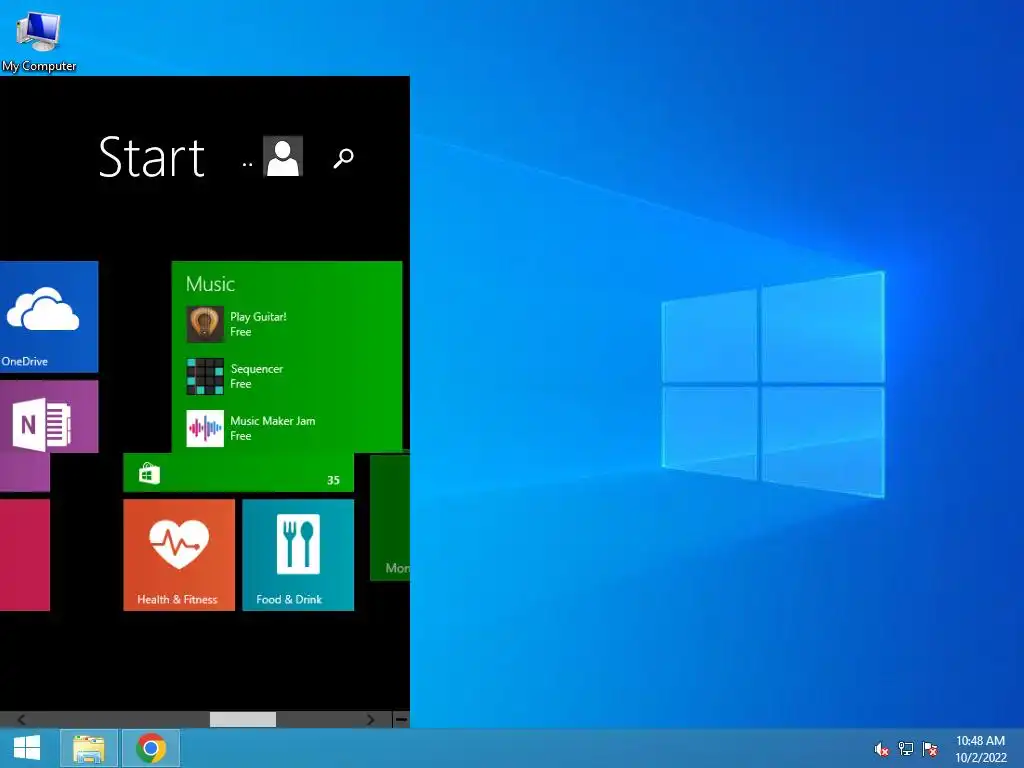Open the dark green Money tile
This screenshot has width=1024, height=768.
point(390,517)
